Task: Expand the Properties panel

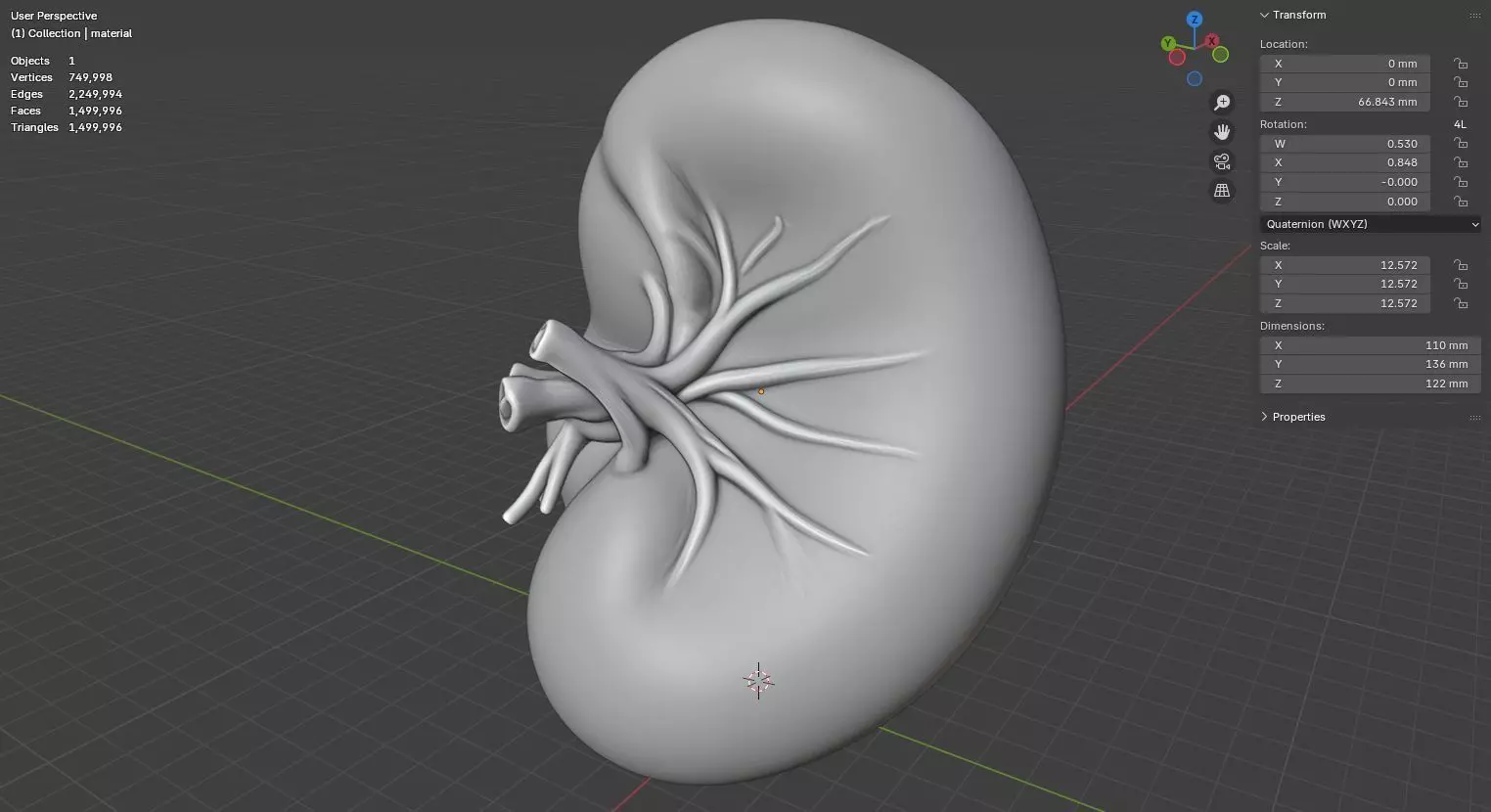Action: point(1265,417)
